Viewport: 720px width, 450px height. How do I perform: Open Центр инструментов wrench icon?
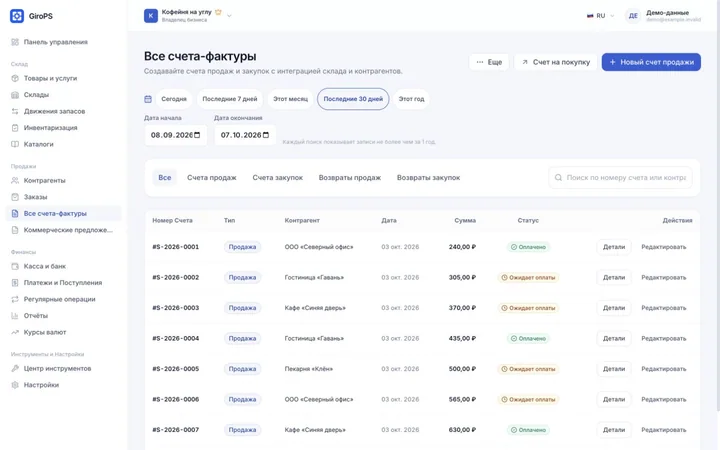click(x=15, y=369)
